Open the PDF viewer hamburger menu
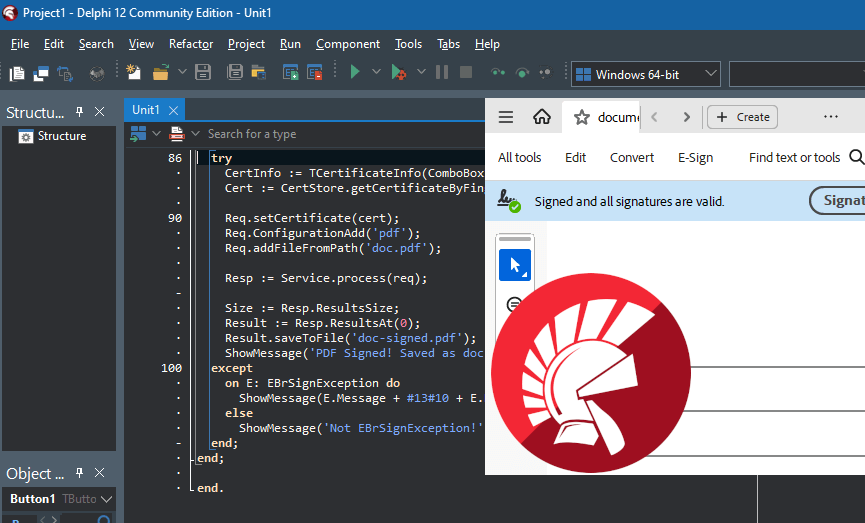 (506, 117)
